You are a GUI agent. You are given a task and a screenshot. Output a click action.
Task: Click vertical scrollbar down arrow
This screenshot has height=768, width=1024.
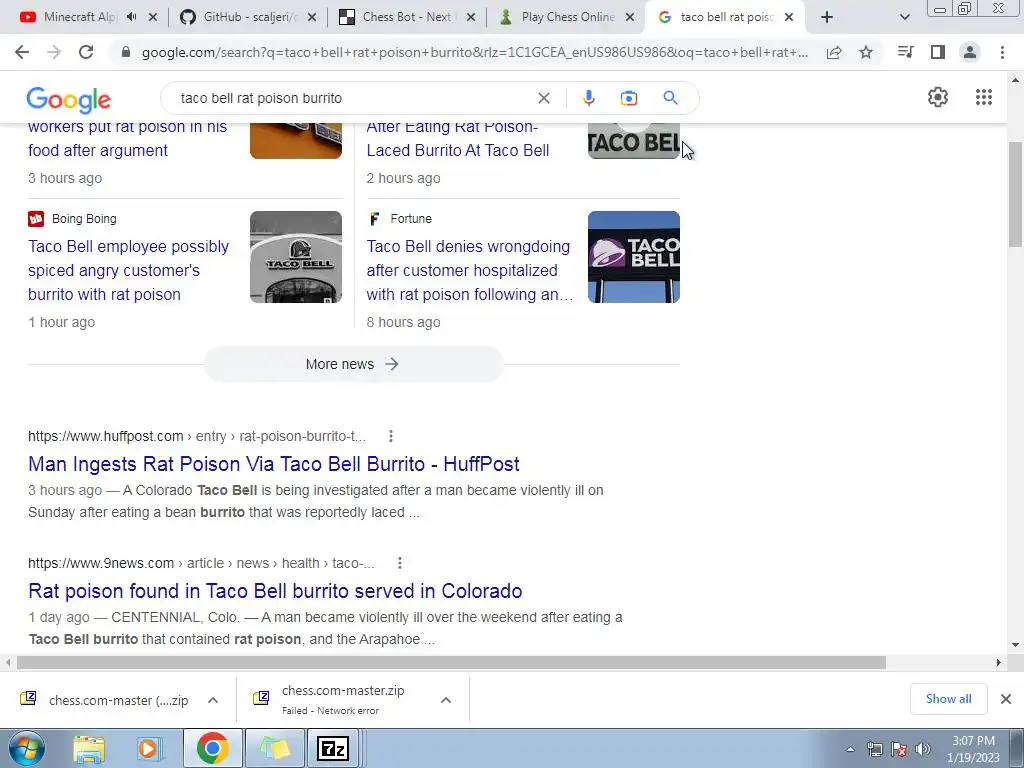(1015, 645)
